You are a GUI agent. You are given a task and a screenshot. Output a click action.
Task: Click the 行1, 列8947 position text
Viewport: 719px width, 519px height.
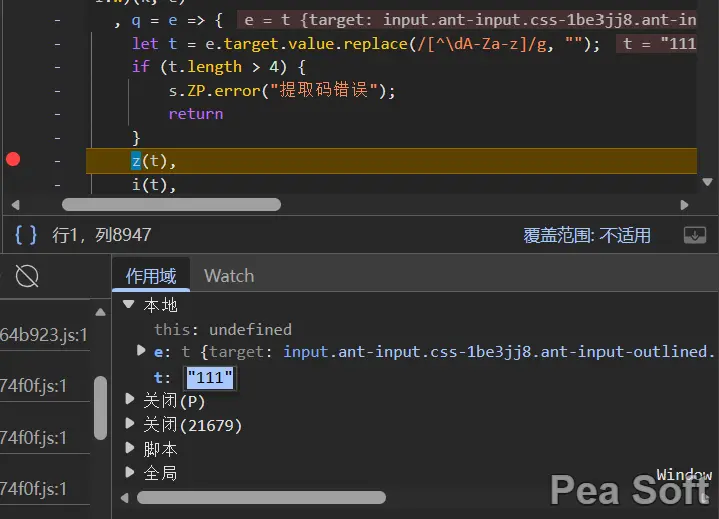click(101, 235)
